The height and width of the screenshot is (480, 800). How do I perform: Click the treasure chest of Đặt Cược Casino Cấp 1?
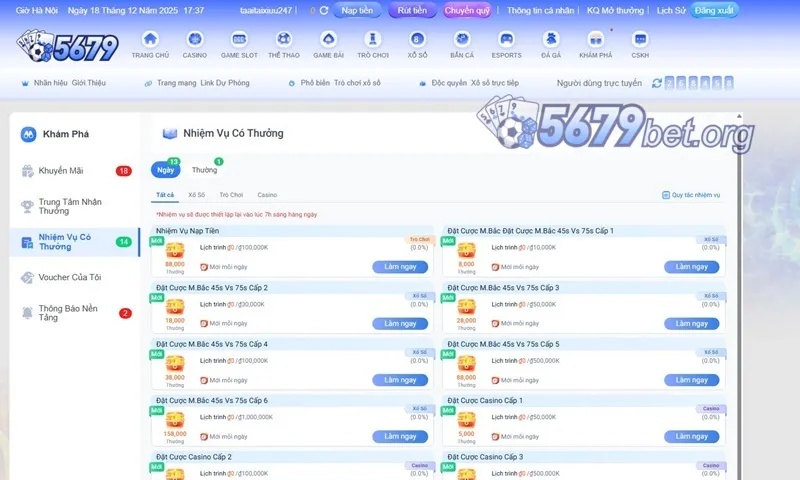pyautogui.click(x=466, y=420)
